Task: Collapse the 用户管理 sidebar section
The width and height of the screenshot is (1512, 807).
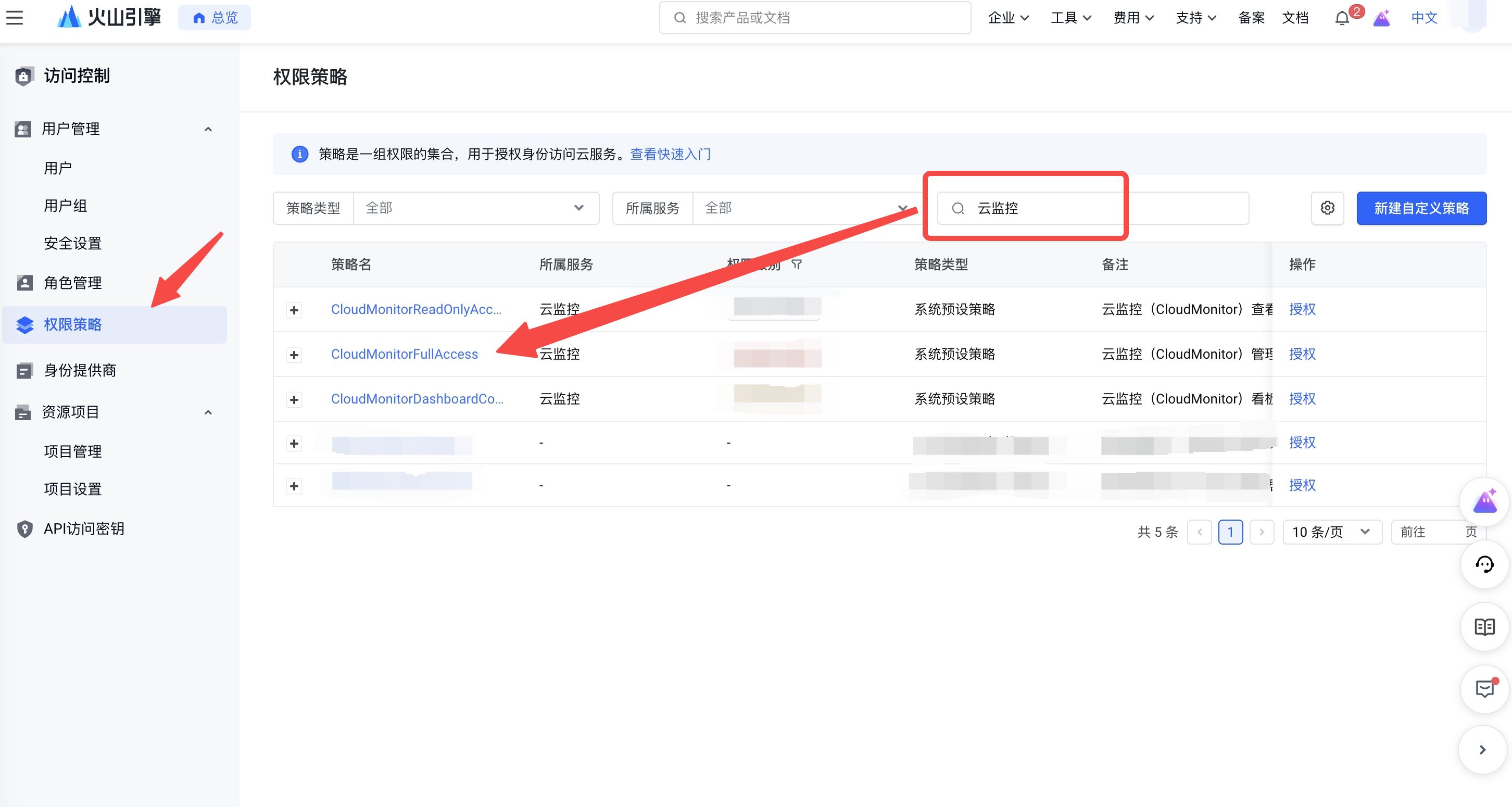Action: [x=208, y=129]
